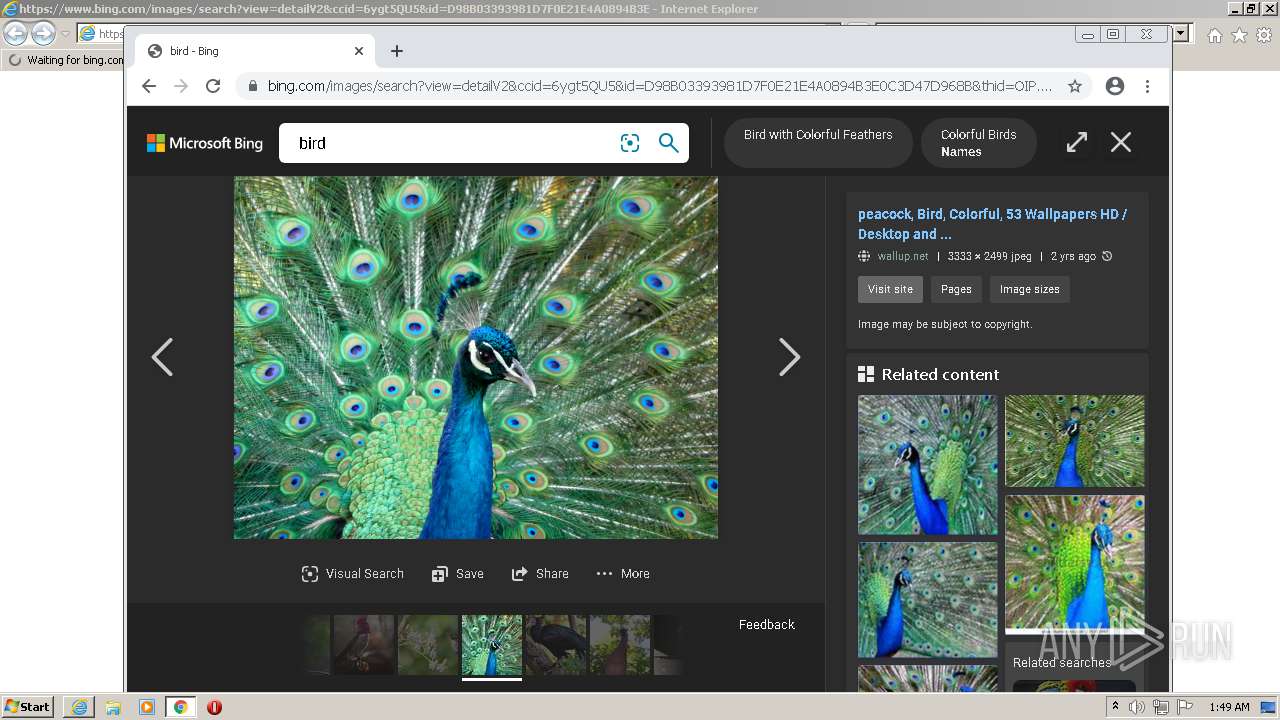Share the peacock image
1280x720 pixels.
click(x=540, y=574)
